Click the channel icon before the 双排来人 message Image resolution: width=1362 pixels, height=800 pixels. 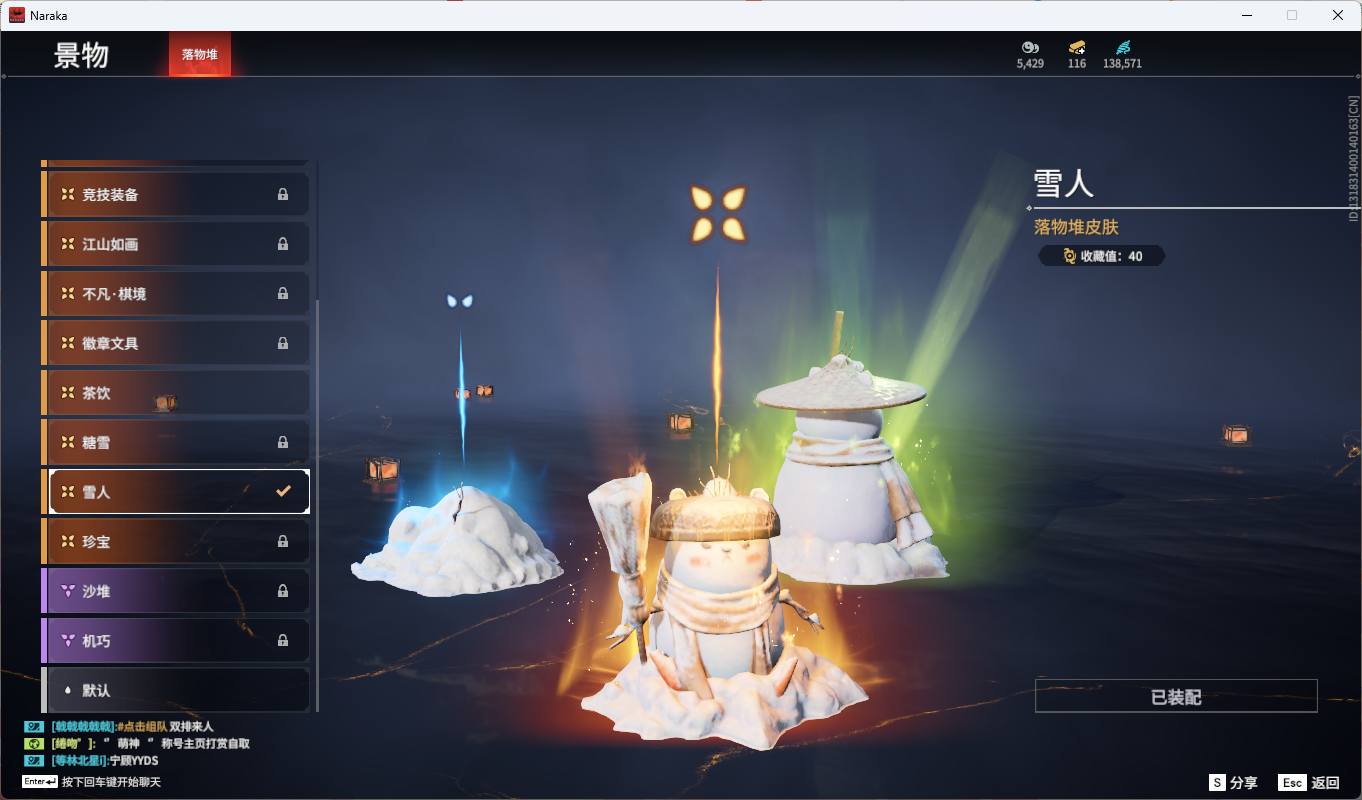pos(33,727)
